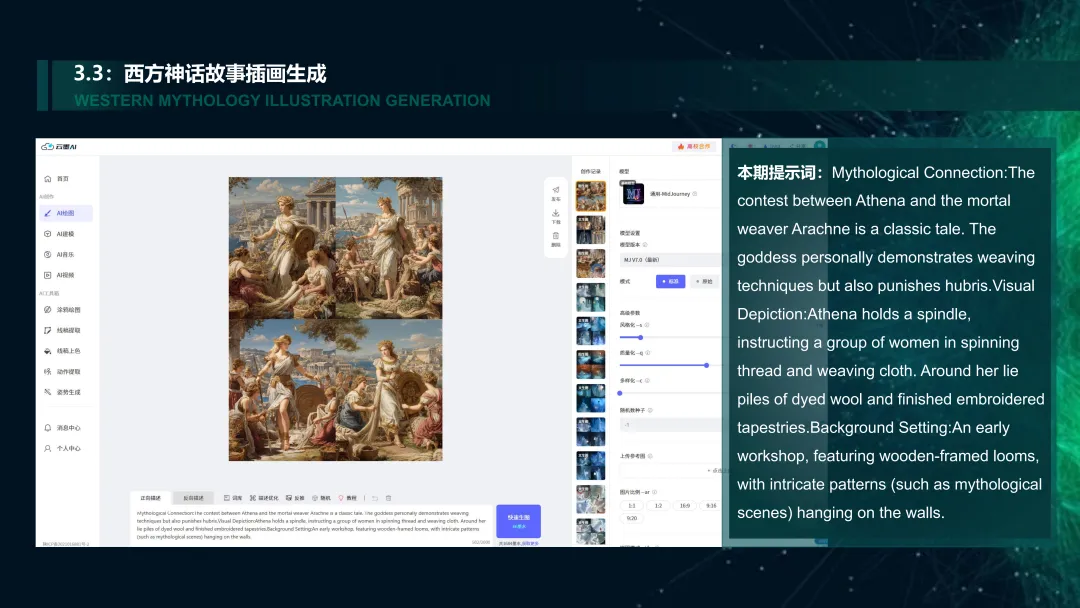The image size is (1080, 608).
Task: Open the 个人中心 personal center
Action: coord(62,448)
